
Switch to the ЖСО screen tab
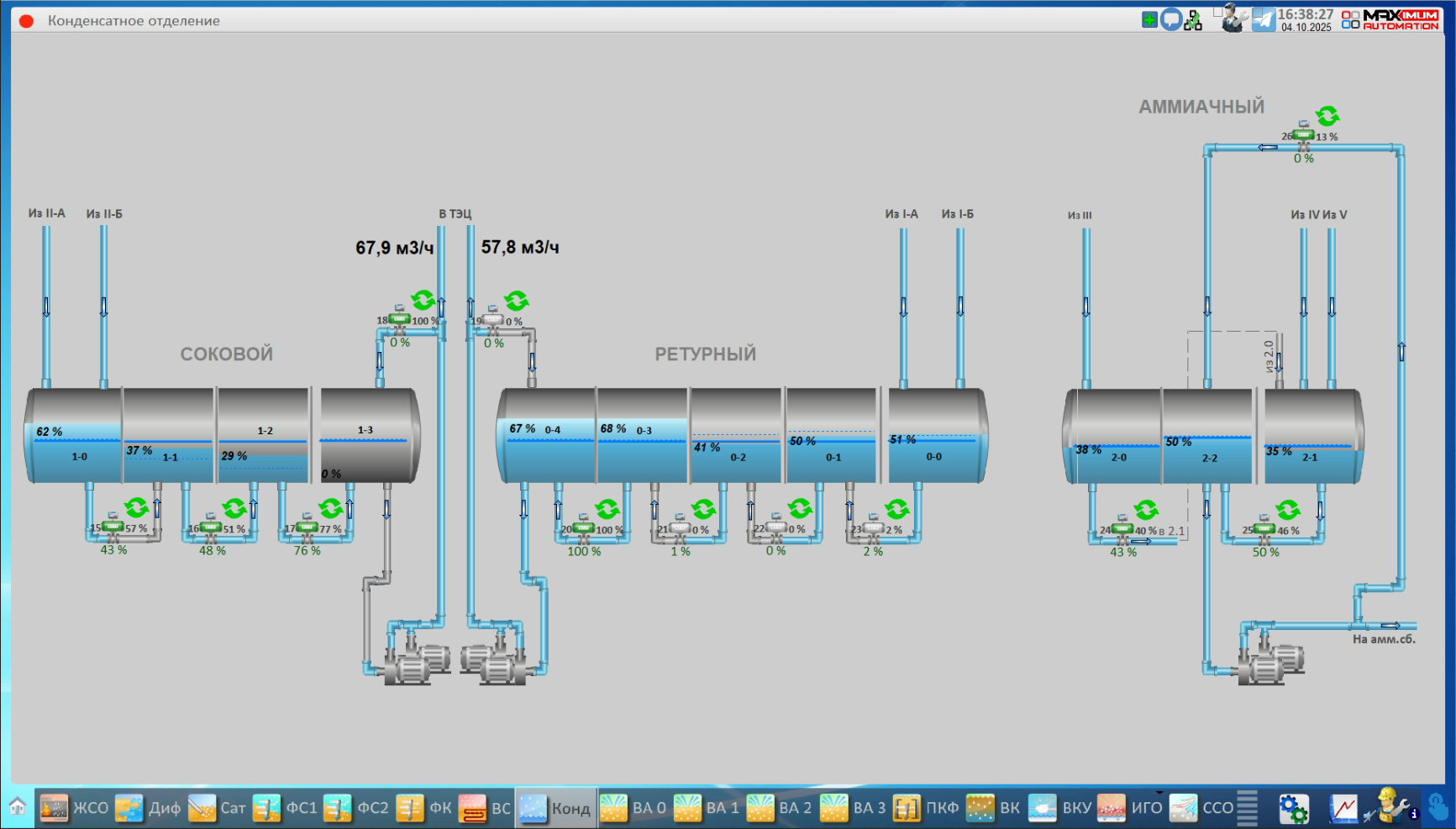pos(74,808)
